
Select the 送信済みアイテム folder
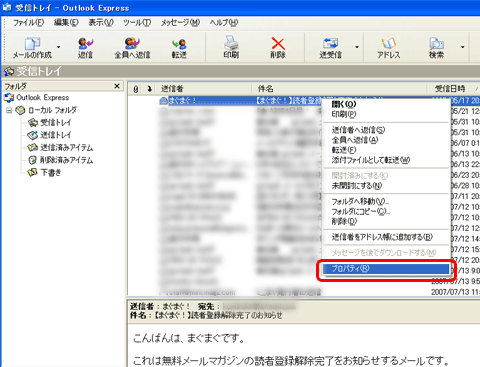67,147
